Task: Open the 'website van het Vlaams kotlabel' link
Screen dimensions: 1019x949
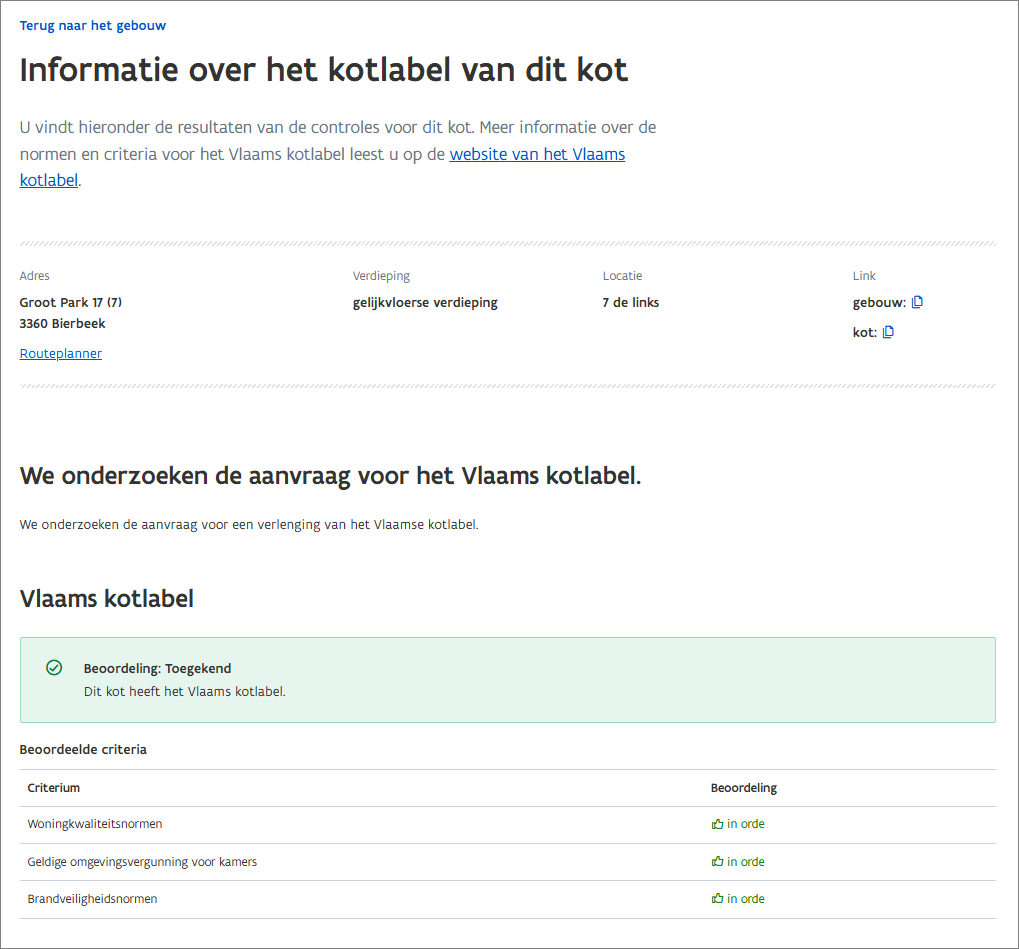Action: pos(537,154)
